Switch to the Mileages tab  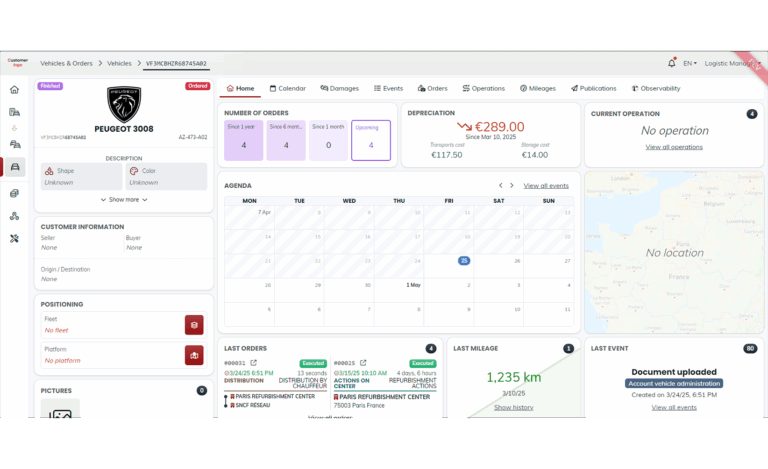(x=538, y=88)
